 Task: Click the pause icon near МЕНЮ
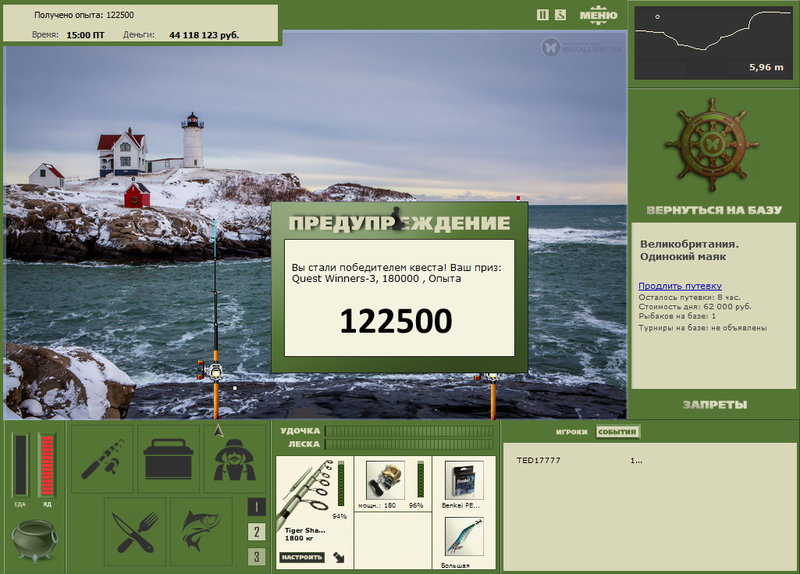(543, 15)
